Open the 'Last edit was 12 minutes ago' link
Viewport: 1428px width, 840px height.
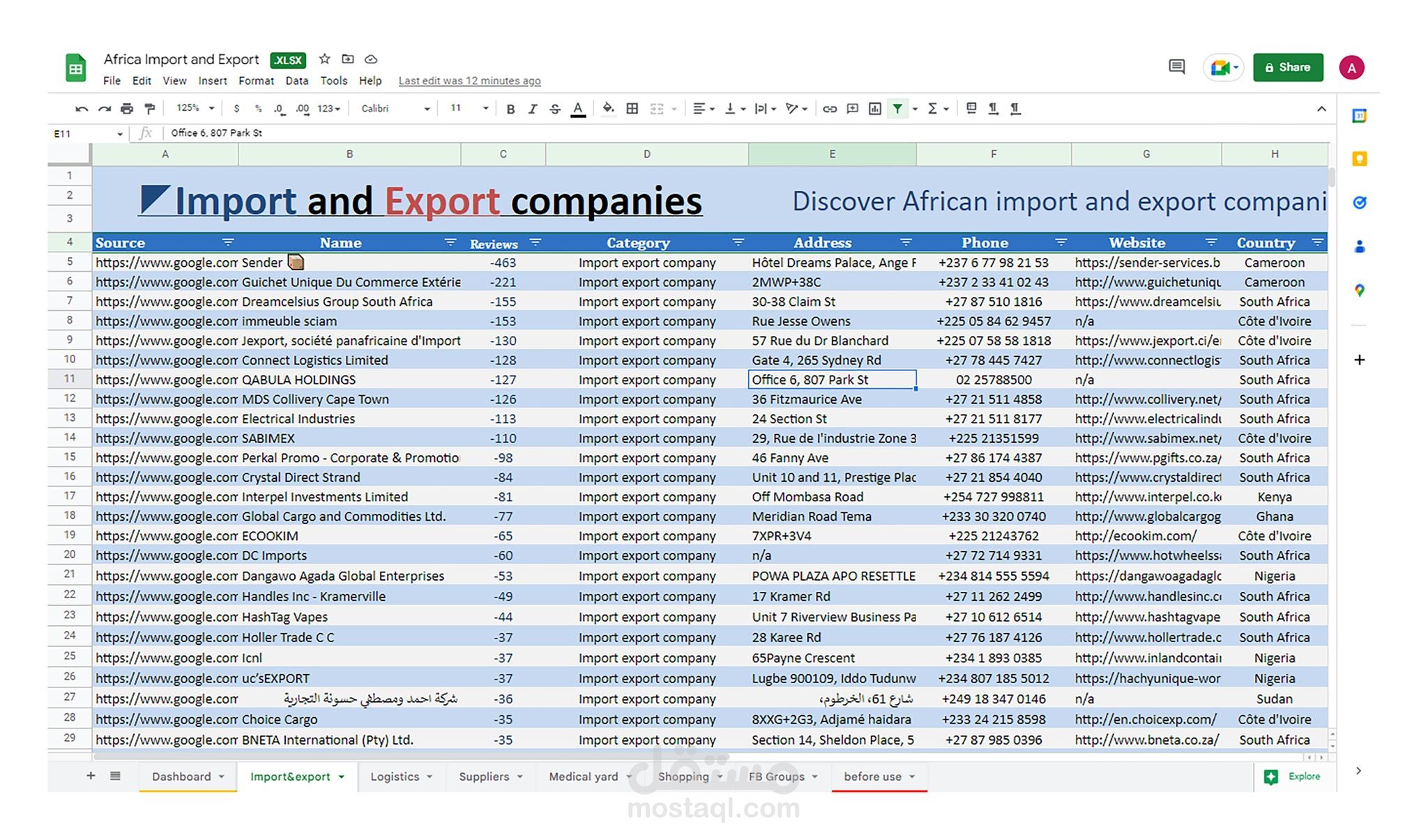(469, 81)
